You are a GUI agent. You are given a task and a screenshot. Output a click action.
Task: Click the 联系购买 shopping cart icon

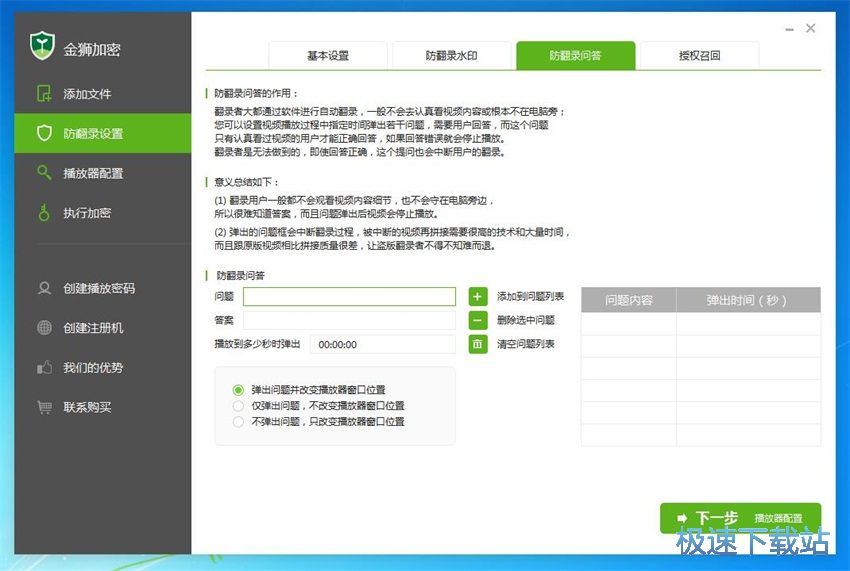coord(44,407)
